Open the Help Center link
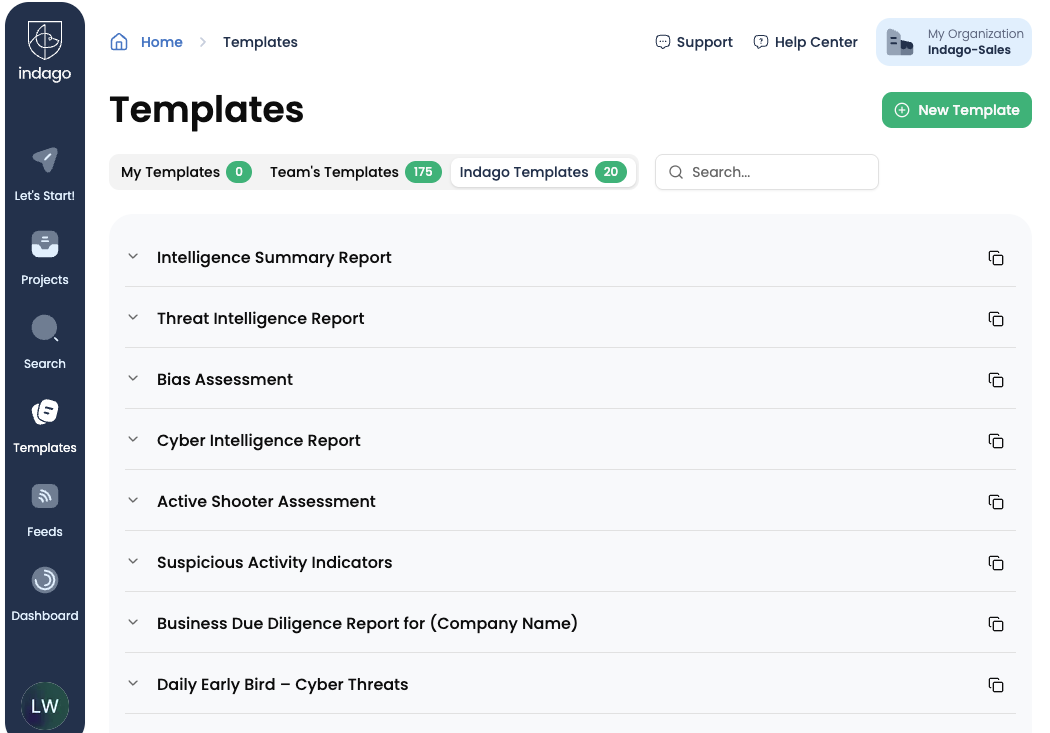Viewport: 1050px width, 733px height. click(x=805, y=42)
